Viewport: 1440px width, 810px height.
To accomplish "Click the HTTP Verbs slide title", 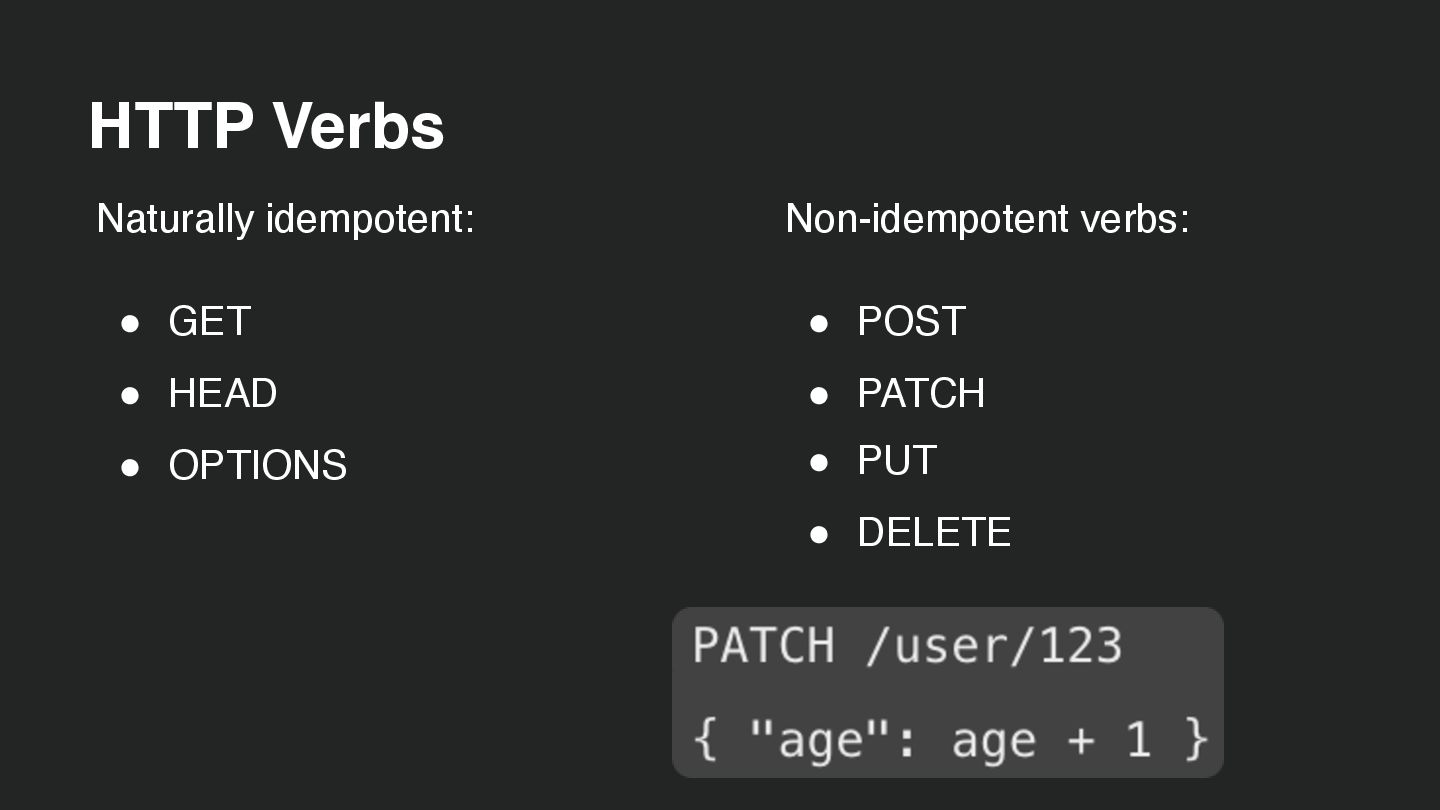I will pos(266,127).
